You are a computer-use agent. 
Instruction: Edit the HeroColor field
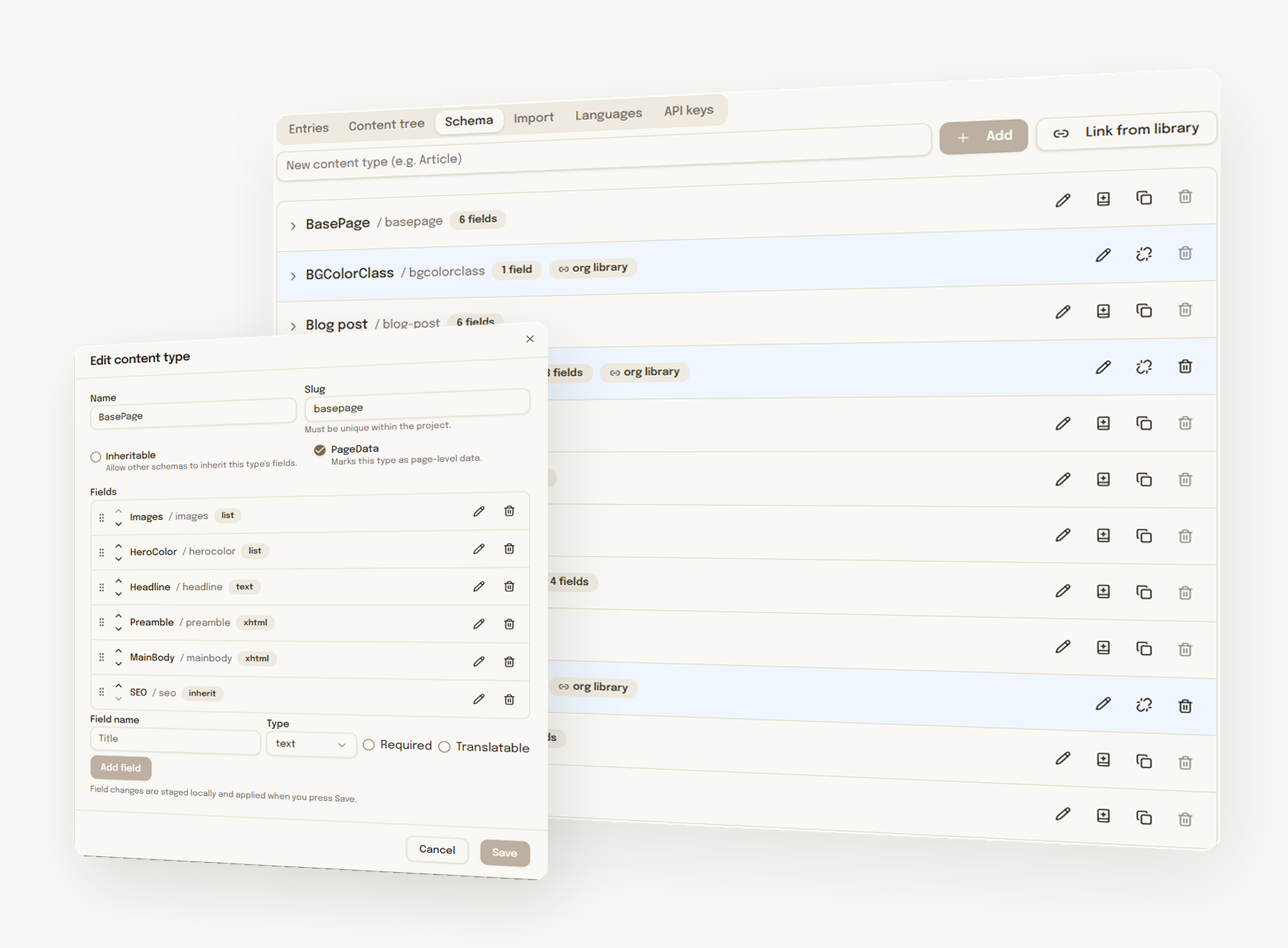(479, 549)
